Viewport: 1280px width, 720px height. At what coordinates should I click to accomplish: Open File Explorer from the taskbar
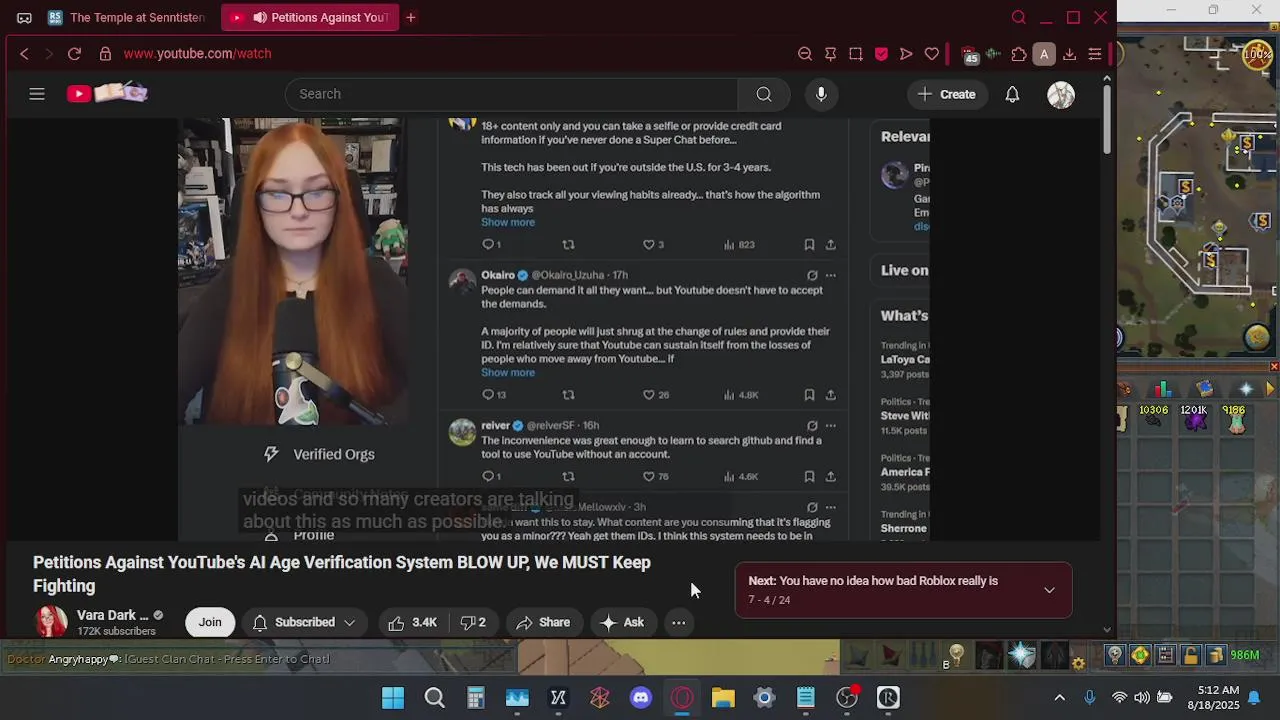(723, 698)
